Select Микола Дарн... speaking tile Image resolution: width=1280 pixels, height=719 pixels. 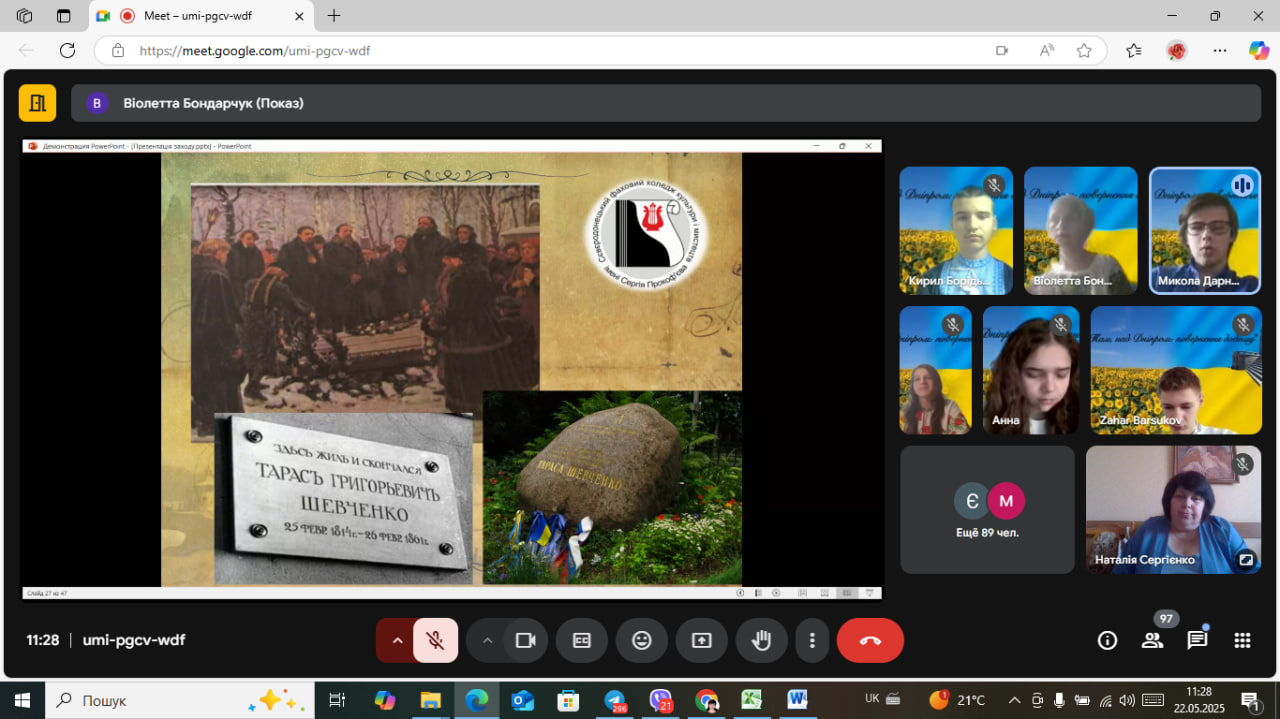(x=1205, y=230)
